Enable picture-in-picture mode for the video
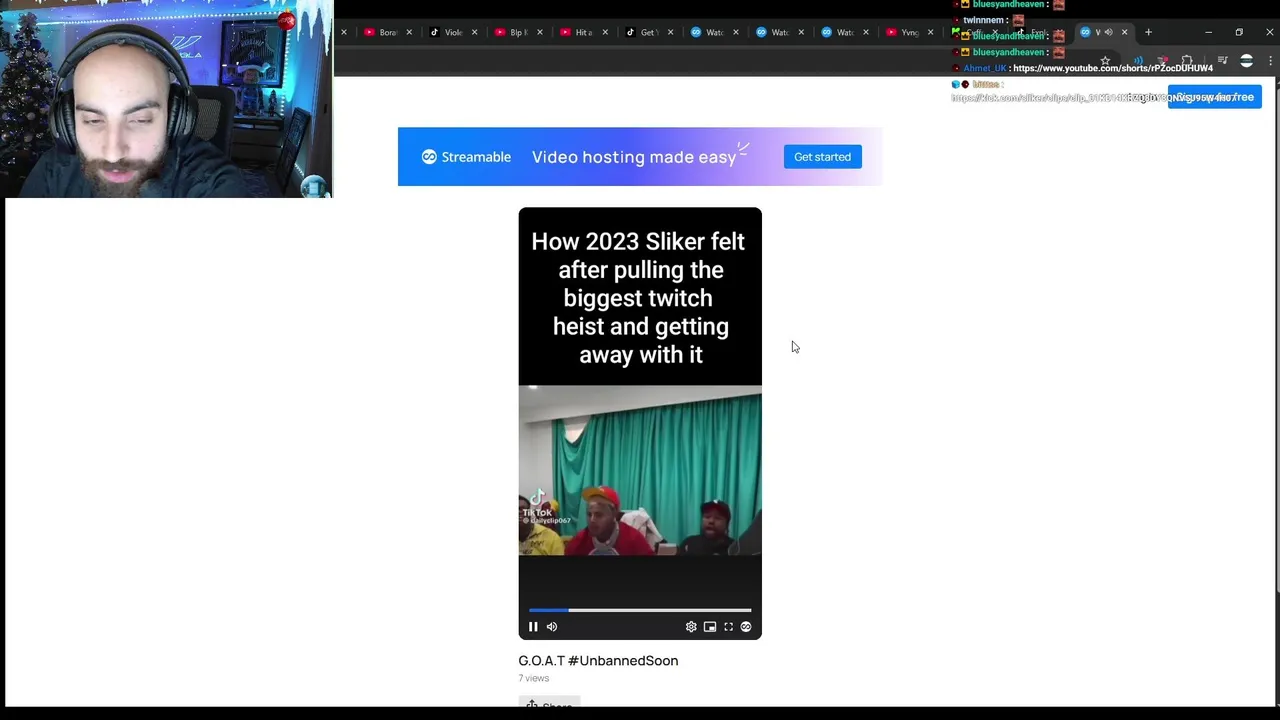Image resolution: width=1280 pixels, height=720 pixels. (710, 627)
